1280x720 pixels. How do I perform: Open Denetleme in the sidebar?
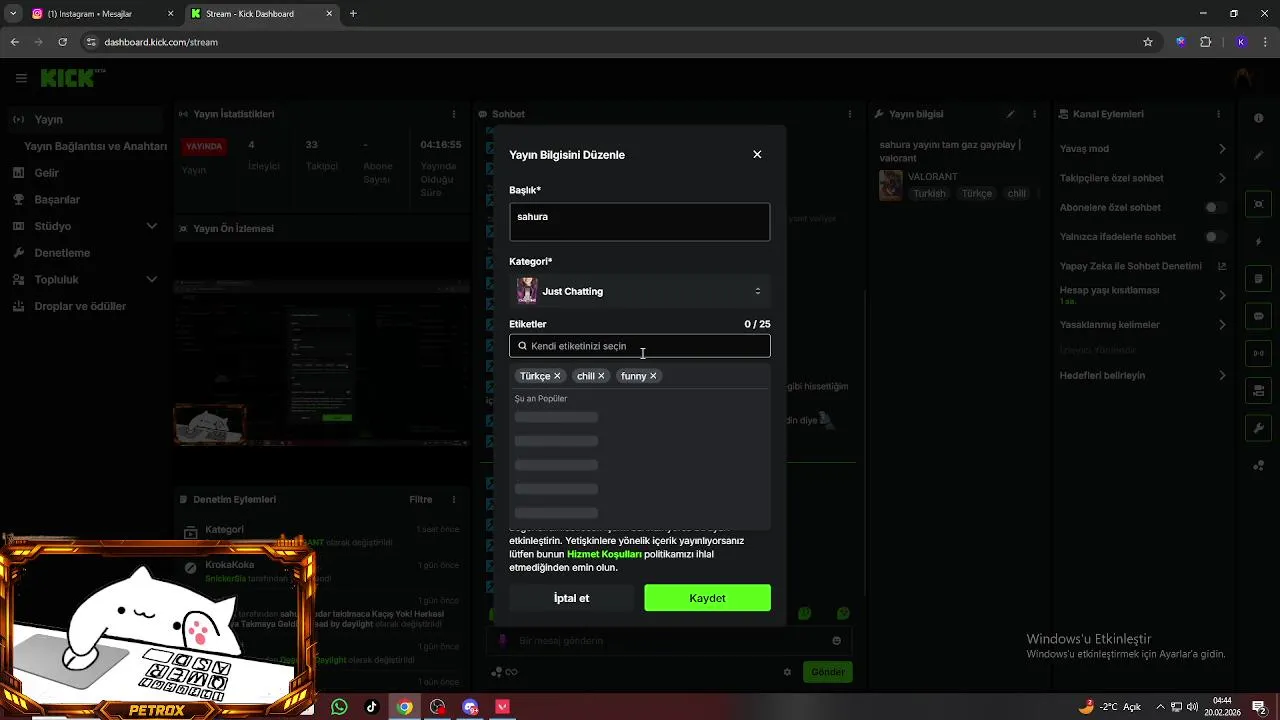click(x=62, y=253)
